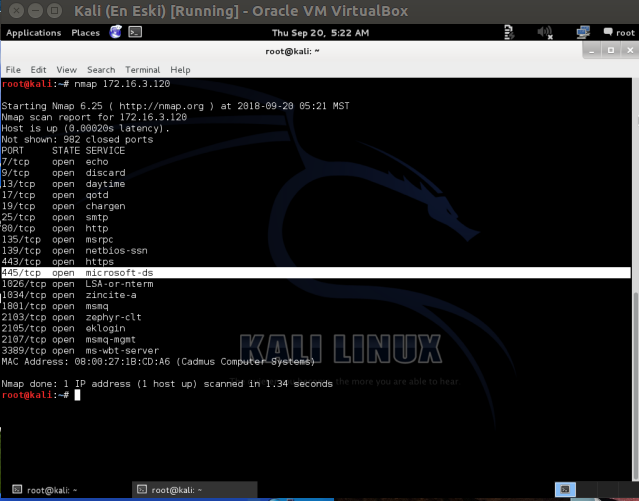639x501 pixels.
Task: Click the MAC Address line
Action: [158, 362]
